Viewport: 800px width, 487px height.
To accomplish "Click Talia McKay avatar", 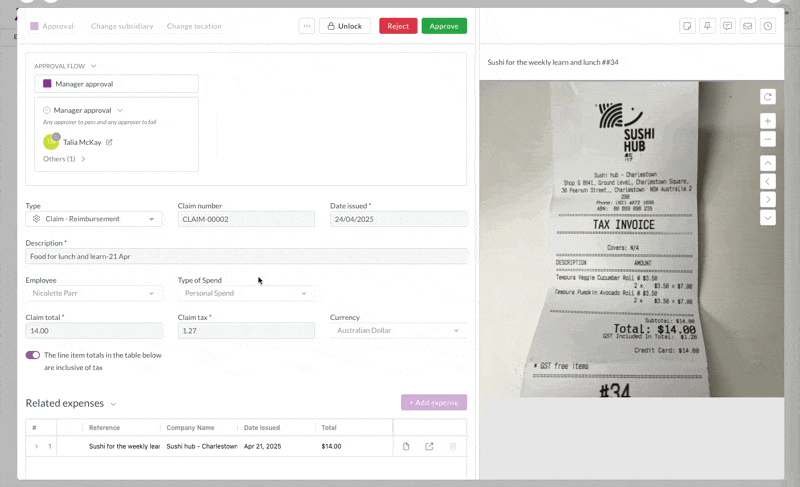I will point(51,142).
